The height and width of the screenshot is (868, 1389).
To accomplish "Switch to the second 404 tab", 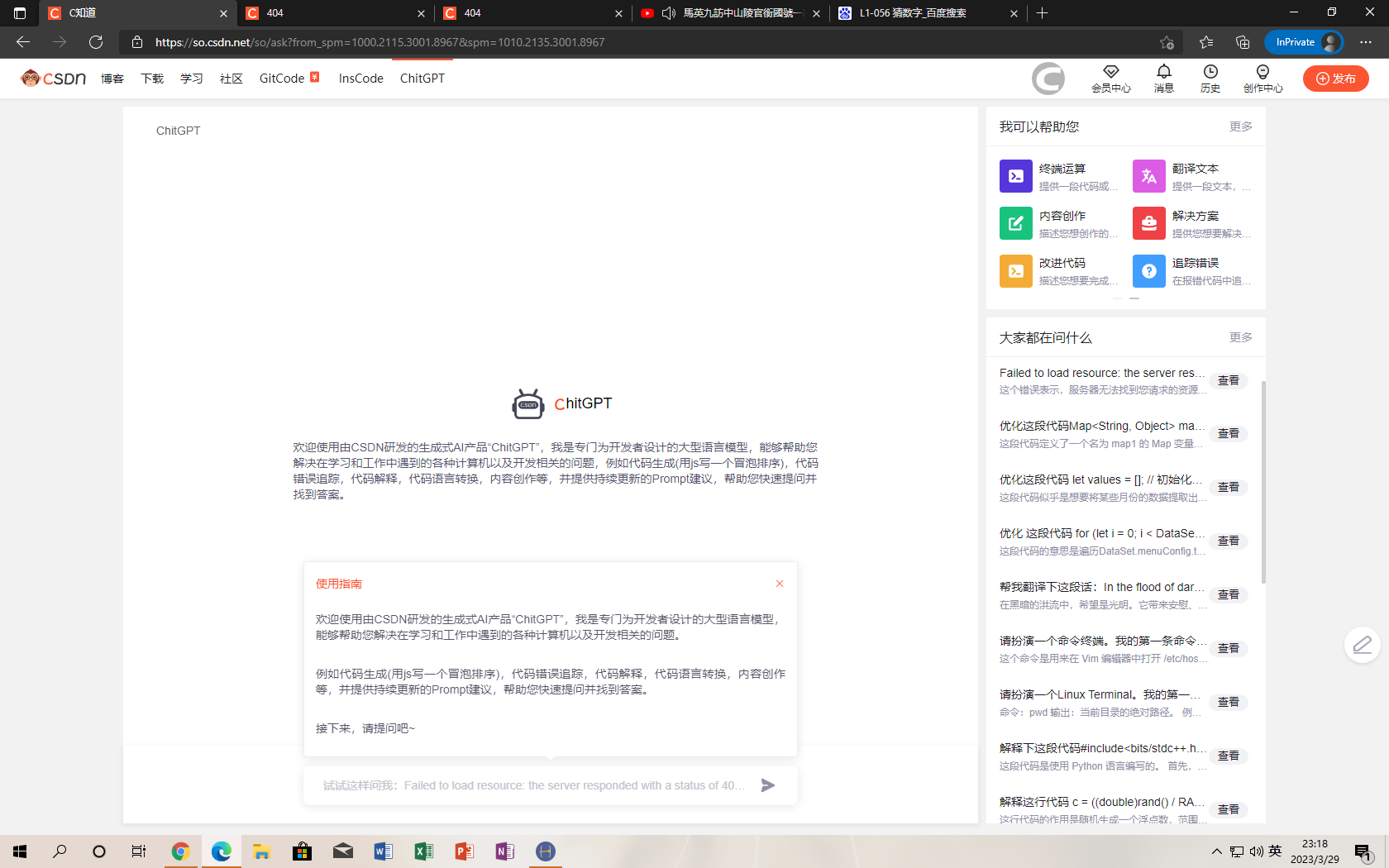I will 532,13.
